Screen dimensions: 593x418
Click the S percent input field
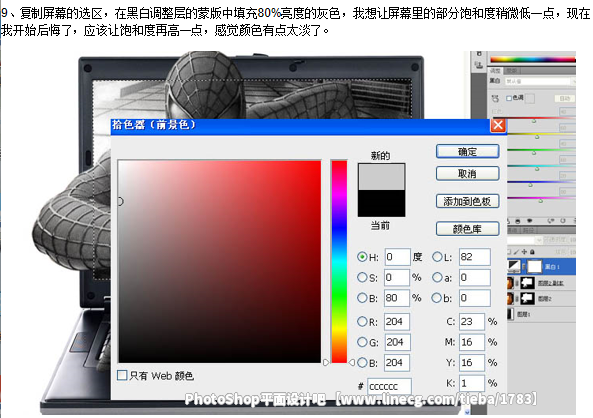click(397, 277)
